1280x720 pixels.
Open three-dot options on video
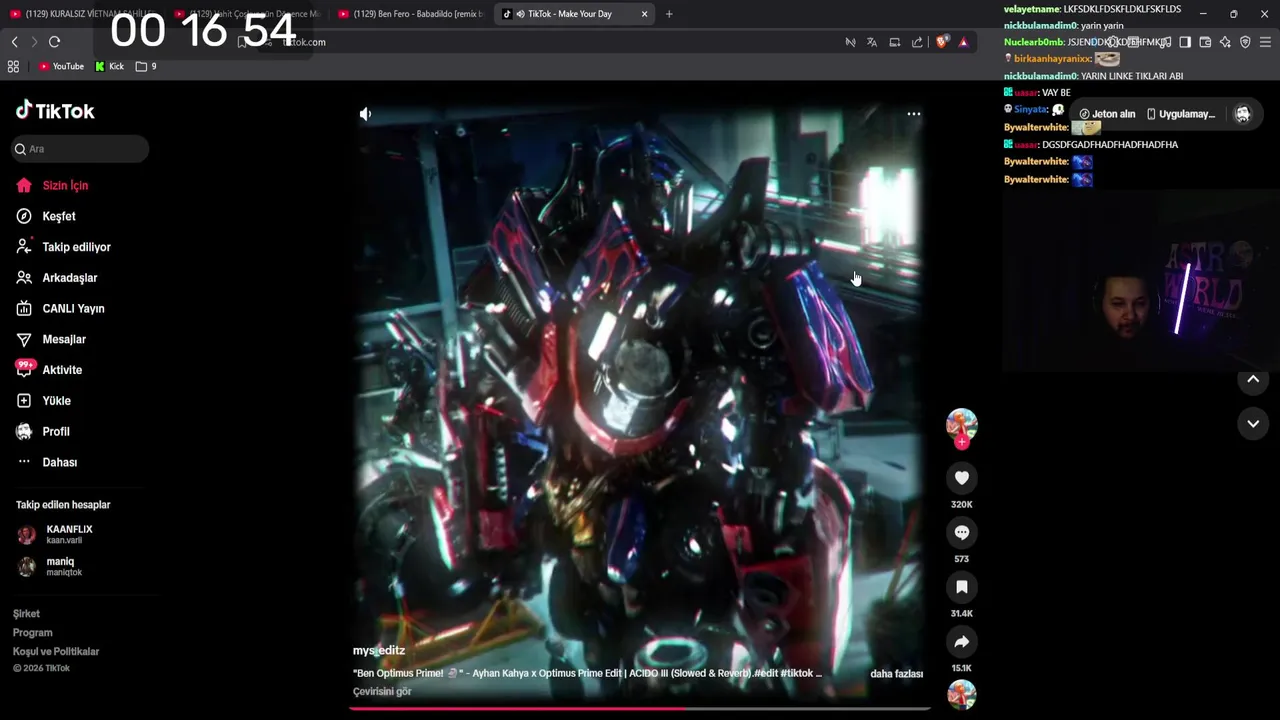tap(913, 114)
